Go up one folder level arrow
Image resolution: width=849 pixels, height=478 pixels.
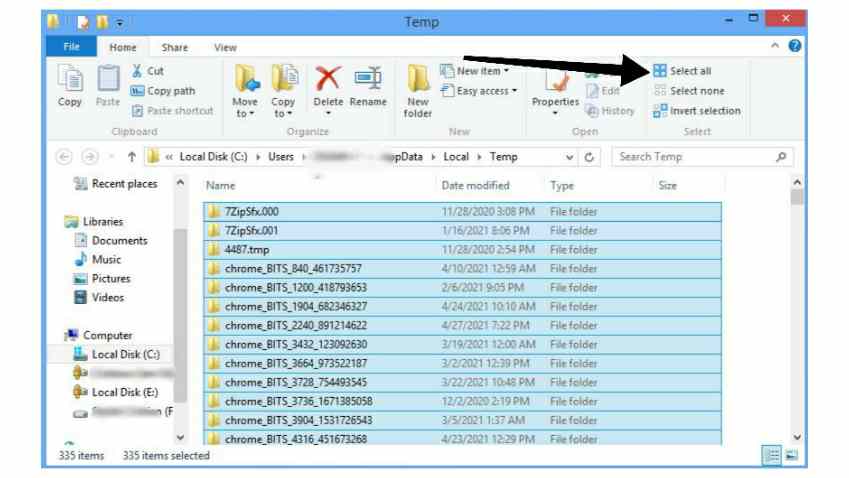click(x=132, y=157)
